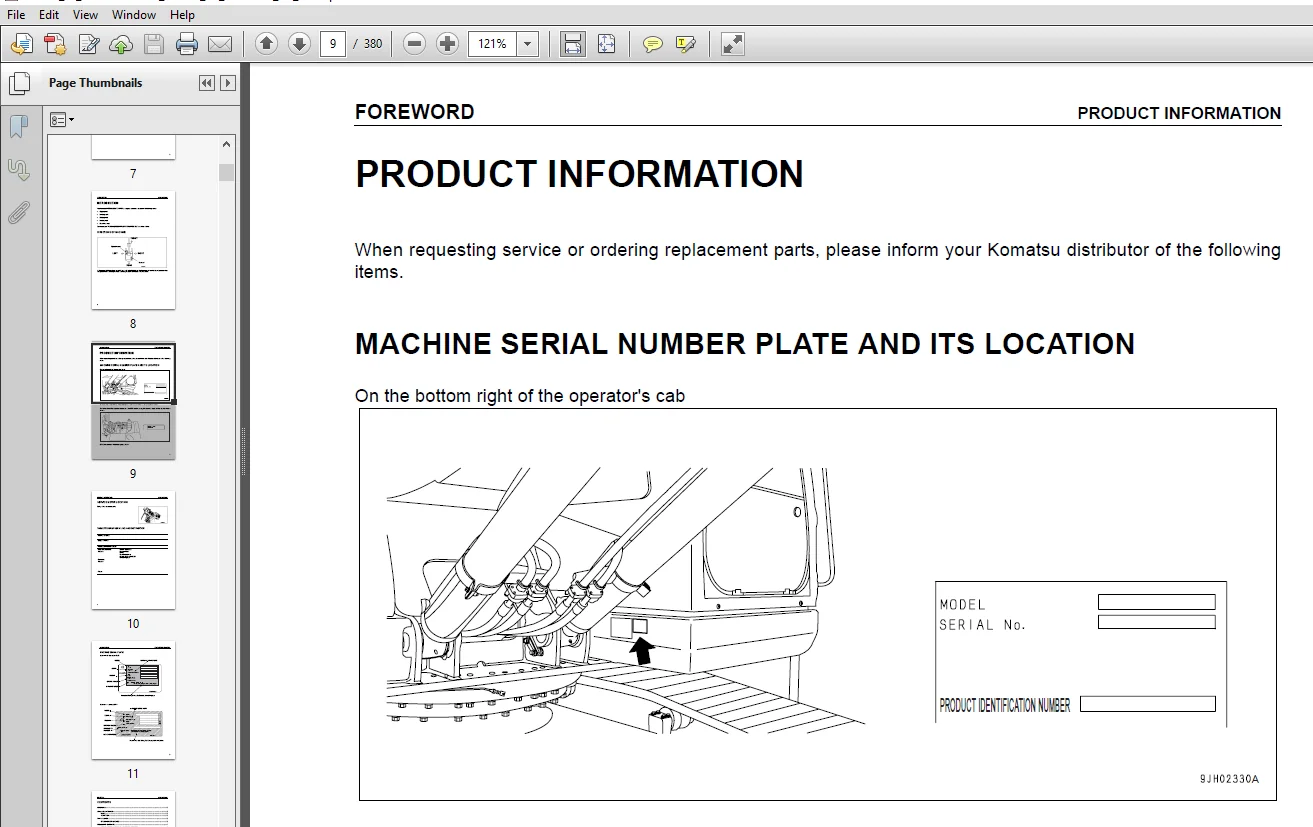Toggle Fit Width scrolling mode
1313x827 pixels.
pyautogui.click(x=572, y=44)
